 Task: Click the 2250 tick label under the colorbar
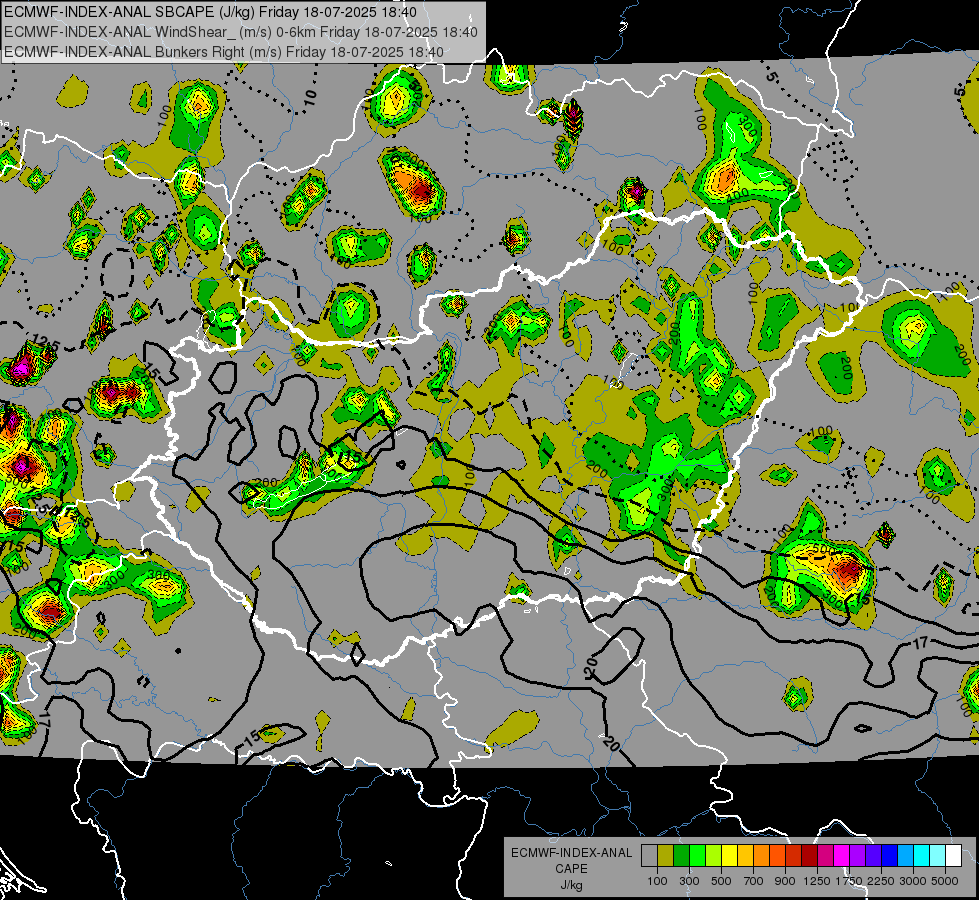click(881, 881)
